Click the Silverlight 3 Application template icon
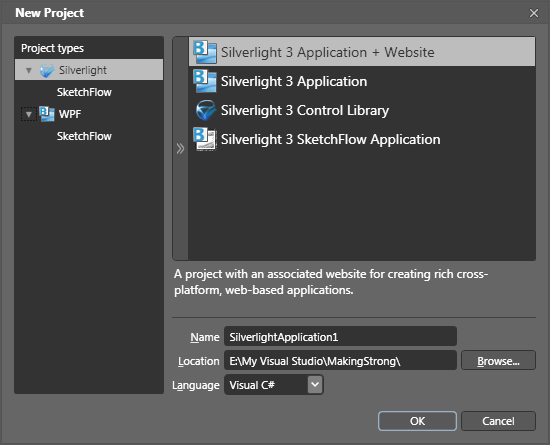The height and width of the screenshot is (445, 550). [x=205, y=81]
